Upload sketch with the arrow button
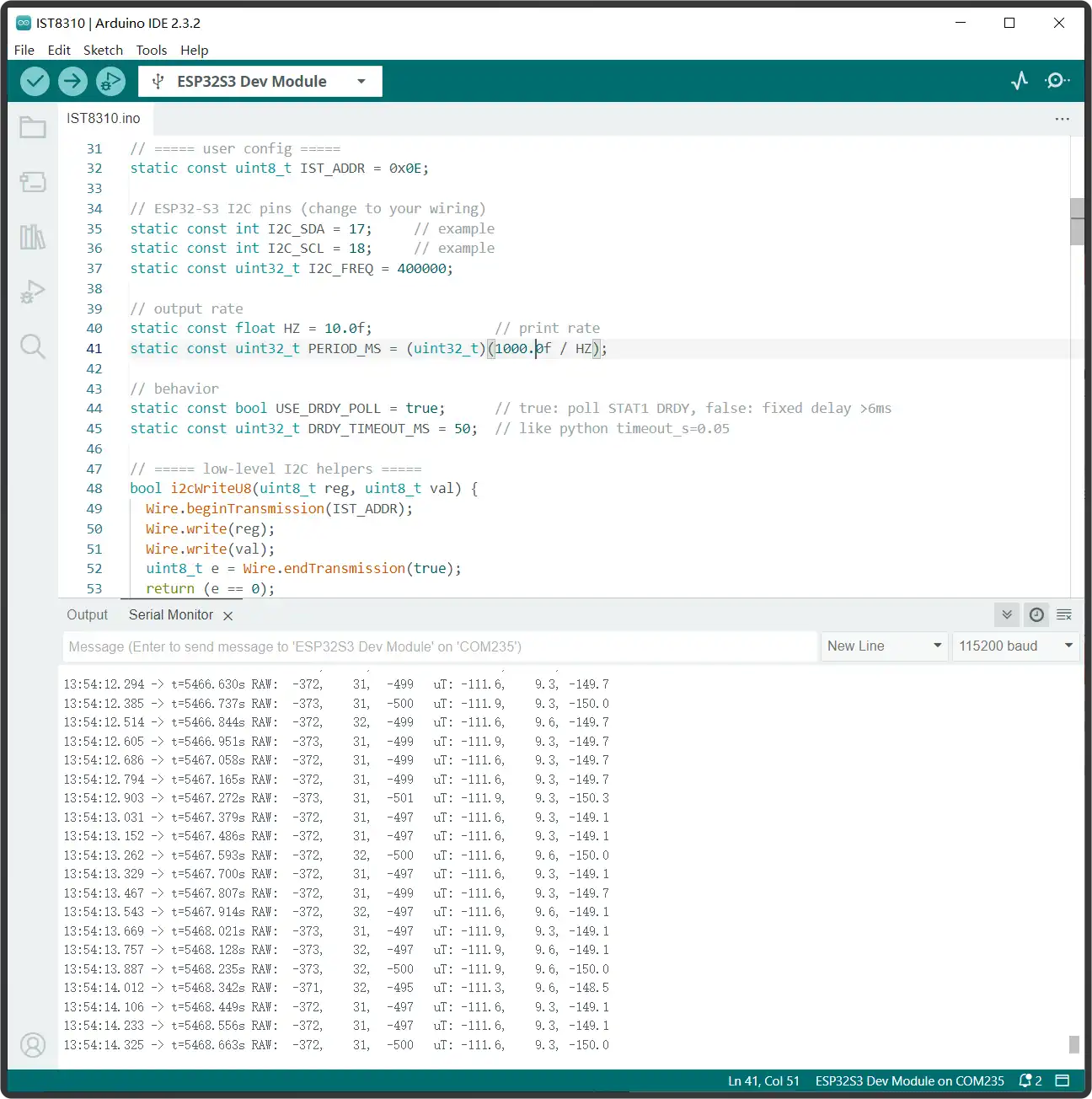Screen dimensions: 1092x1099 coord(72,81)
